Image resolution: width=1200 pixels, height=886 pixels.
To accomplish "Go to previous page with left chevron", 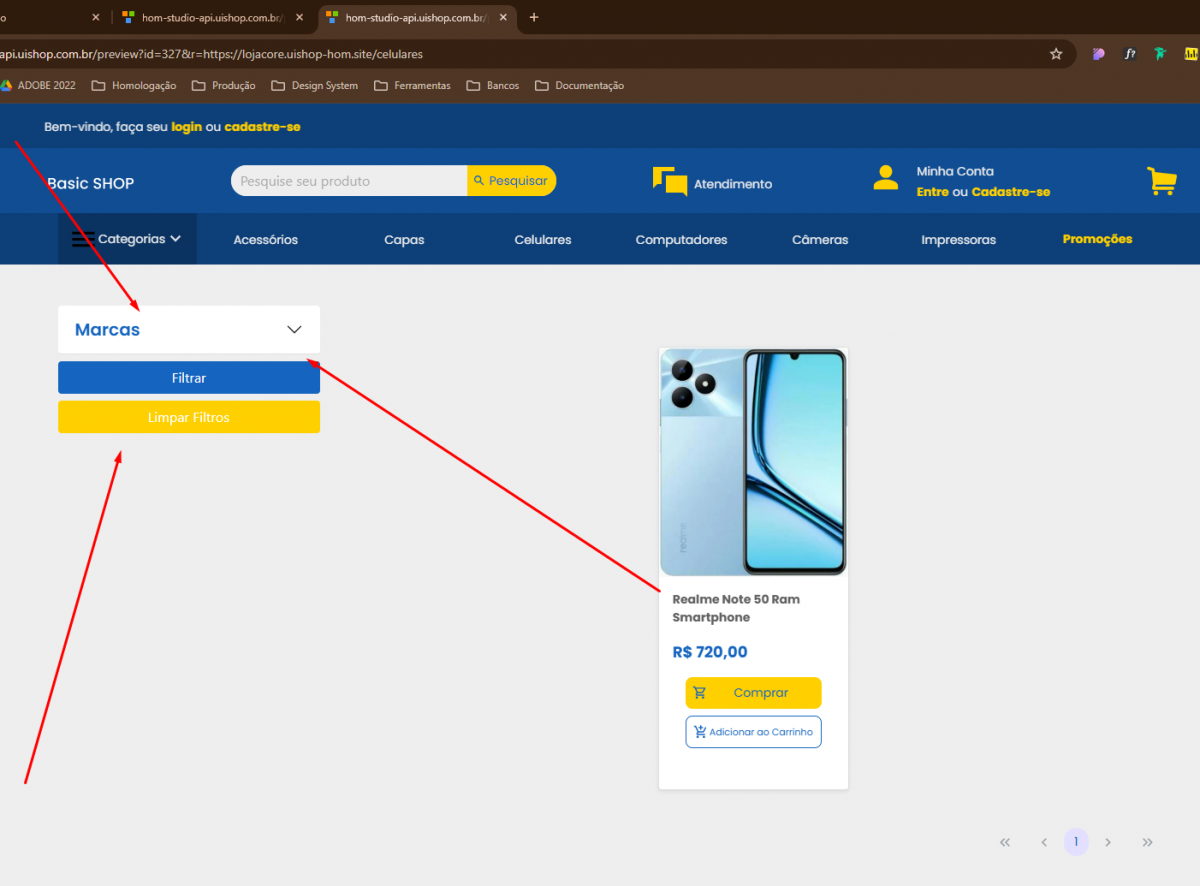I will click(1044, 842).
